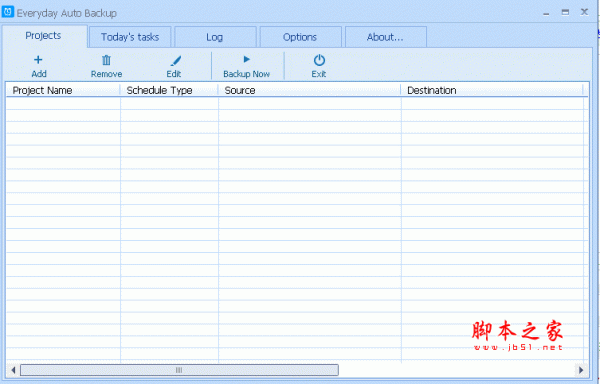The width and height of the screenshot is (600, 384).
Task: Click the horizontal scrollbar left arrow
Action: (x=13, y=370)
